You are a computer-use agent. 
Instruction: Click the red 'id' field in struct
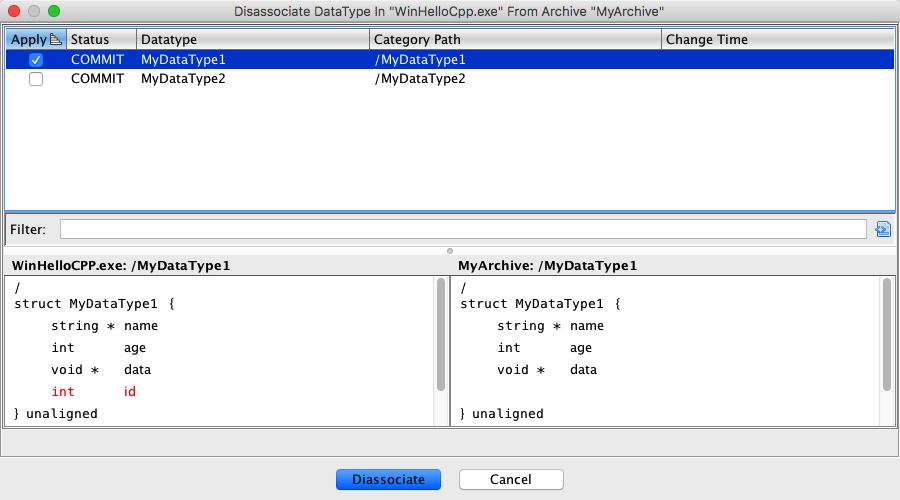coord(130,392)
